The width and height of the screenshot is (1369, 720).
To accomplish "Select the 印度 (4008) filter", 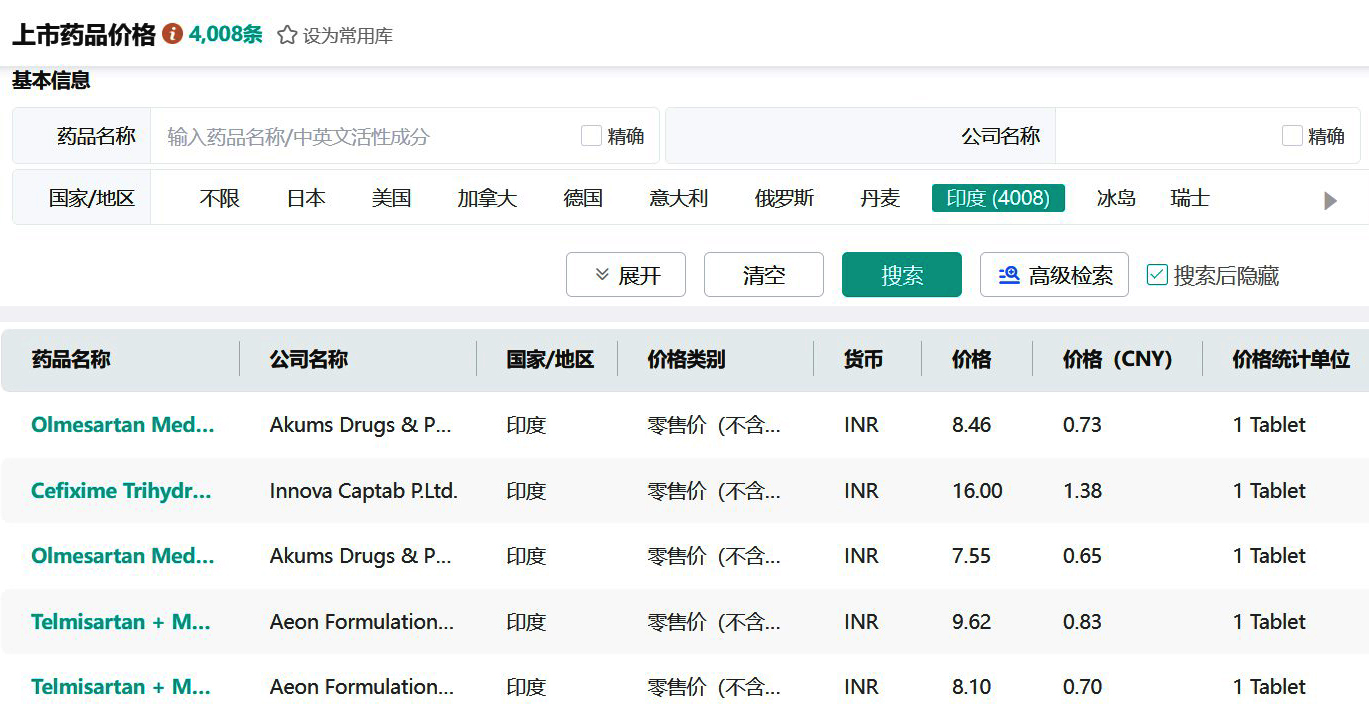I will click(x=997, y=198).
